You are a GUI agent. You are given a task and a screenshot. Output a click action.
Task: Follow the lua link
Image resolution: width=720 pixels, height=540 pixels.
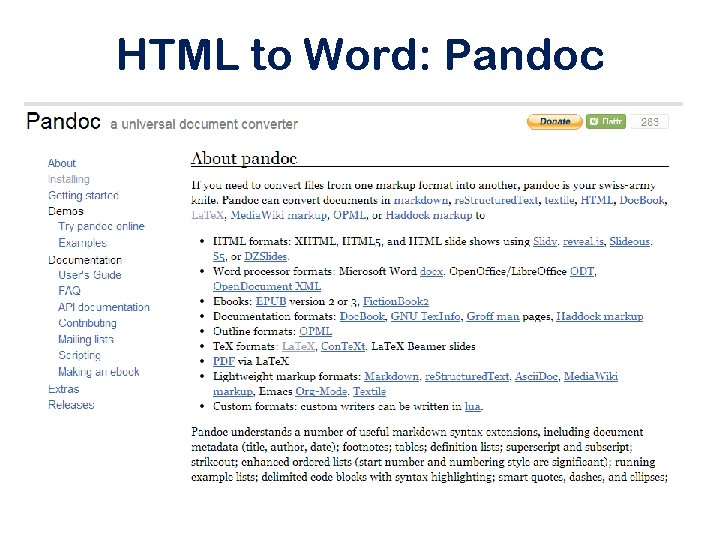[472, 407]
